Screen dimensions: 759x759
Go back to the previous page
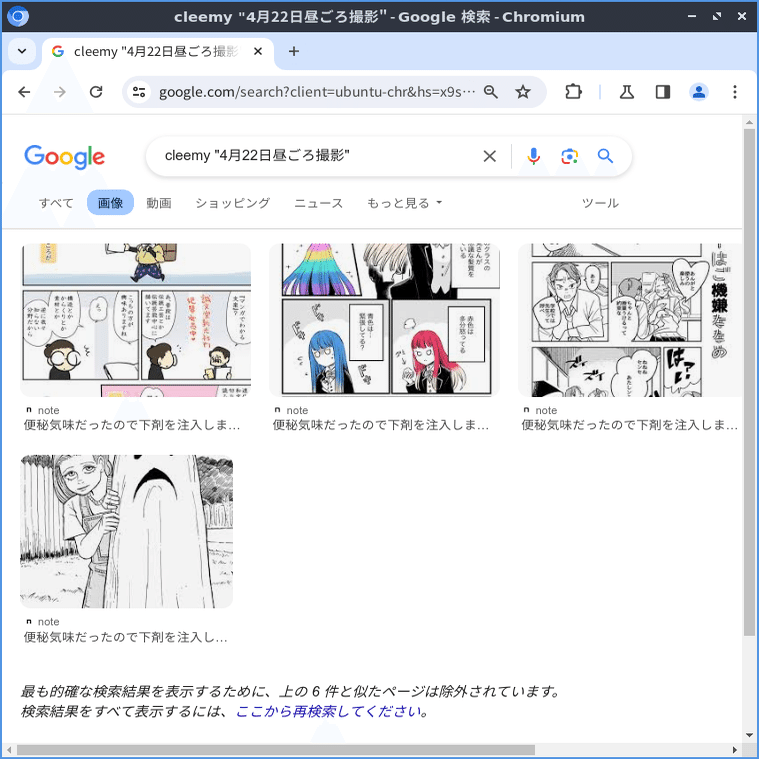click(24, 92)
